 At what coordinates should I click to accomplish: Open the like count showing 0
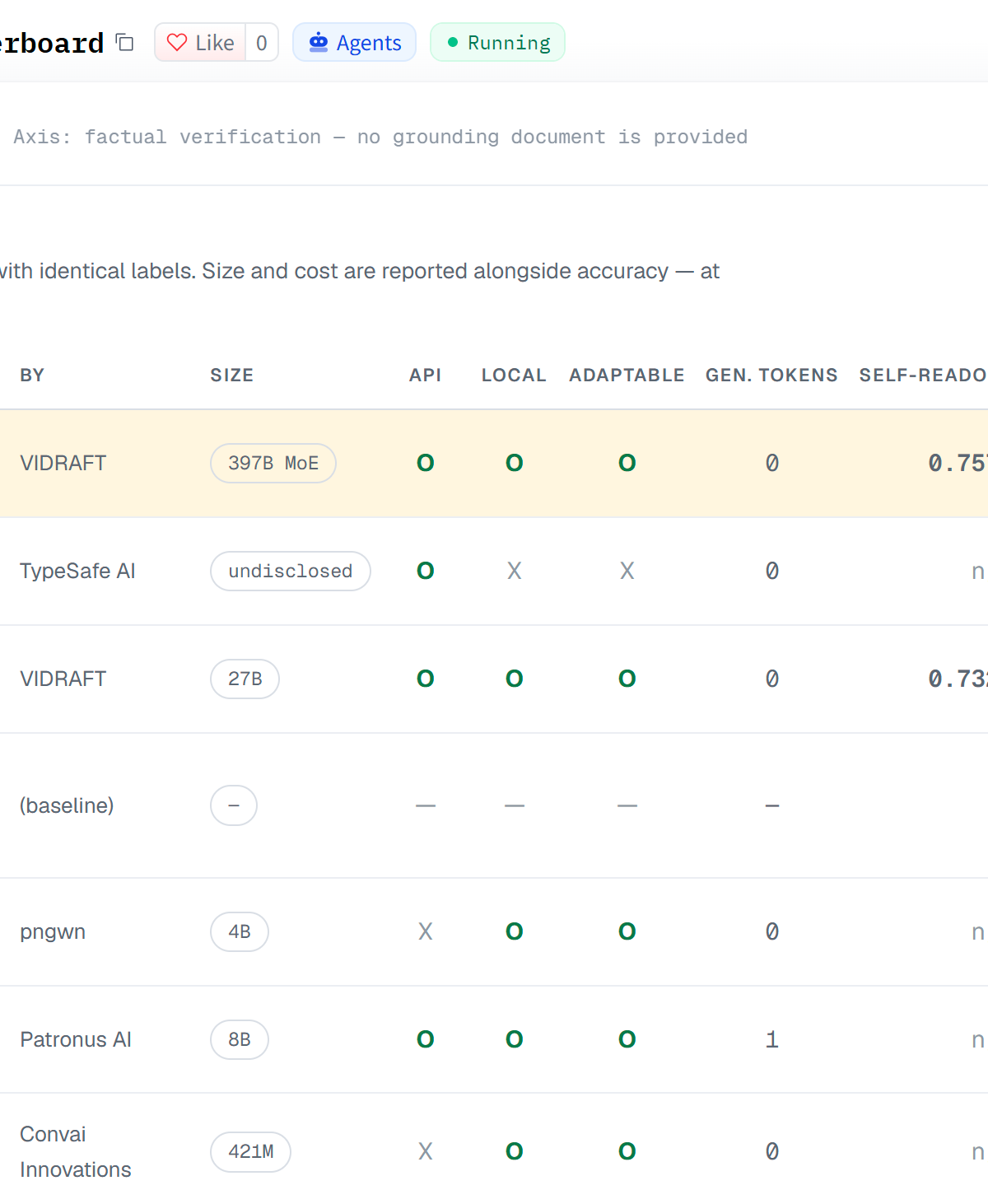pos(262,42)
